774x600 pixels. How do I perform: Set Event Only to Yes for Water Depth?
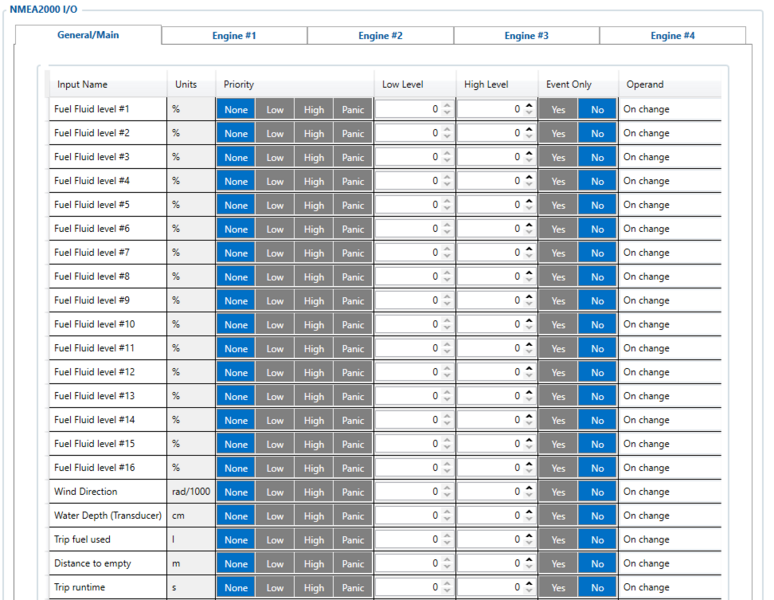pyautogui.click(x=558, y=516)
